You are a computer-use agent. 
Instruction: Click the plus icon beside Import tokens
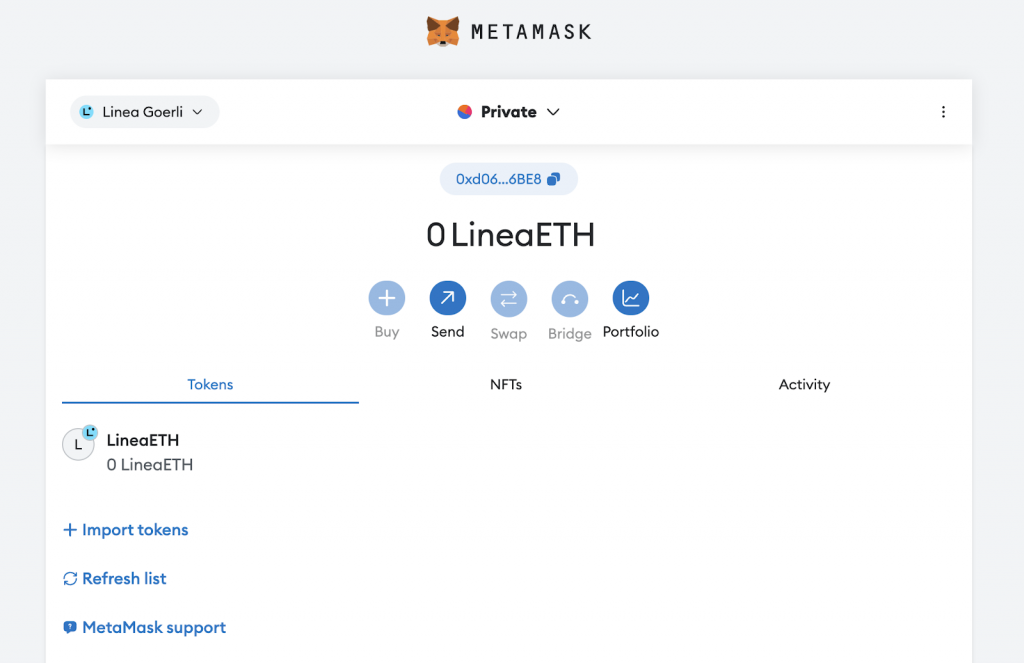(69, 529)
